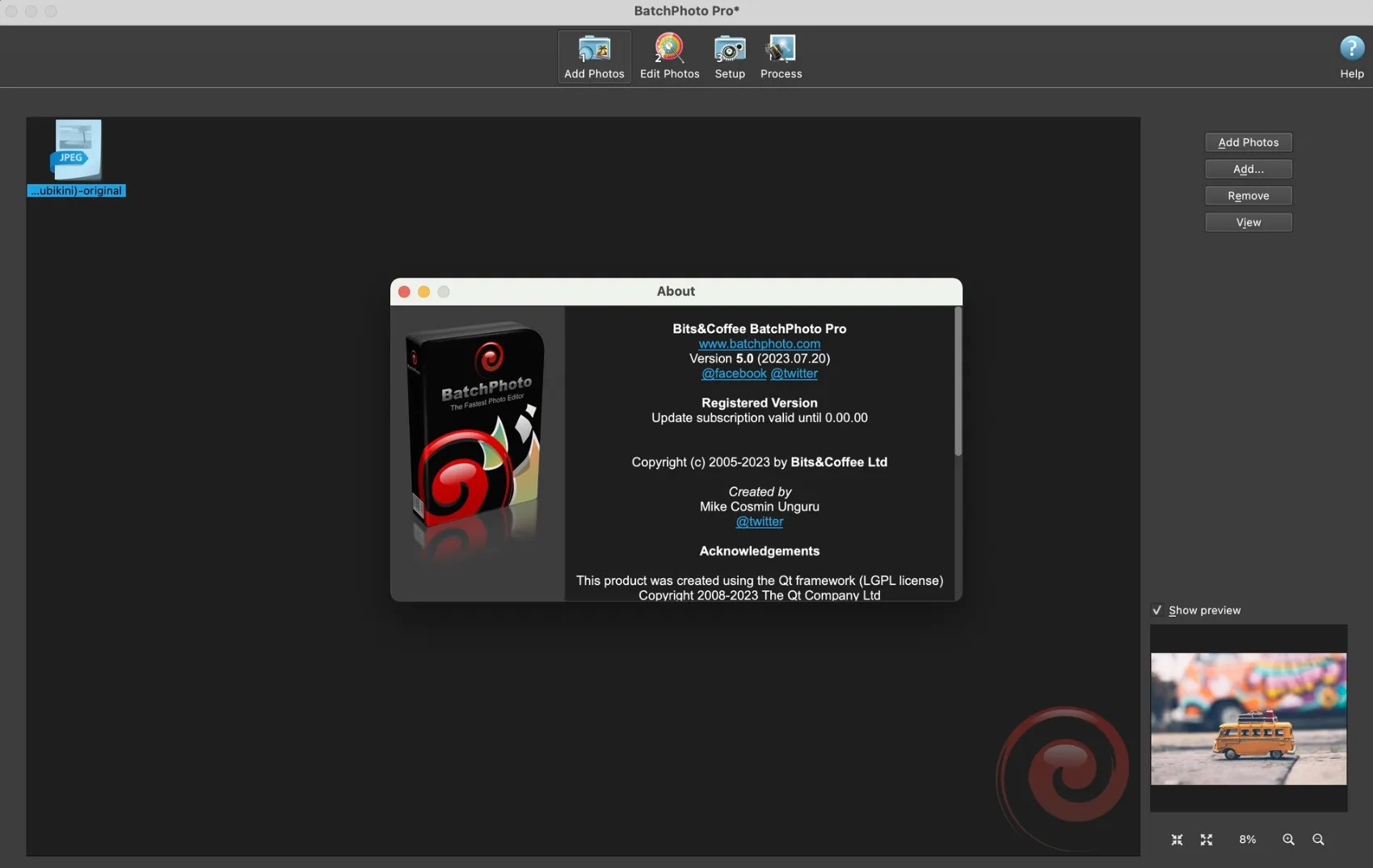Click the 'Bits&Coffee BatchPhoto Pro' heading
Image resolution: width=1373 pixels, height=868 pixels.
point(759,329)
